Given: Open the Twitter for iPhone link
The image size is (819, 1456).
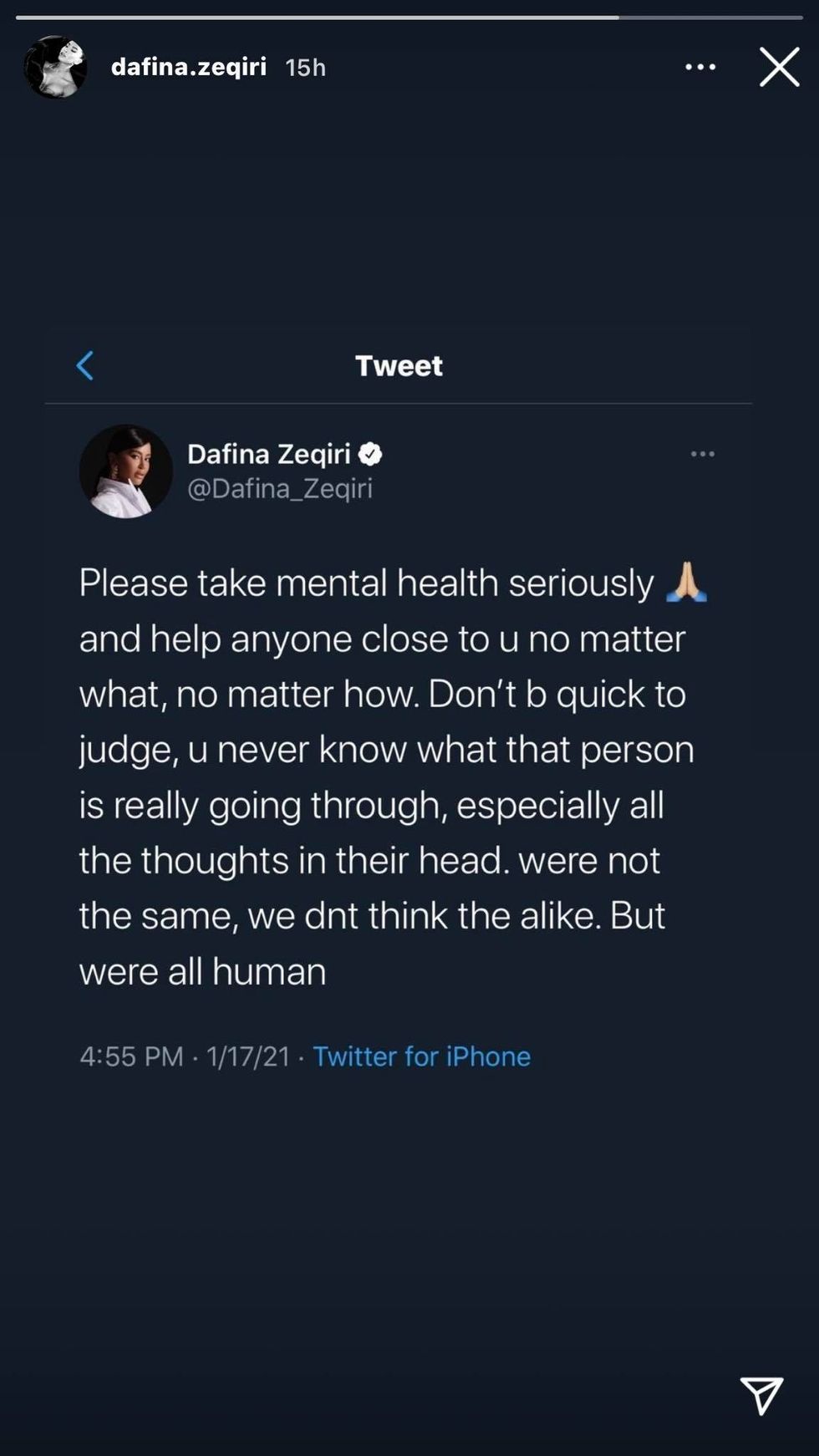Looking at the screenshot, I should coord(421,1056).
